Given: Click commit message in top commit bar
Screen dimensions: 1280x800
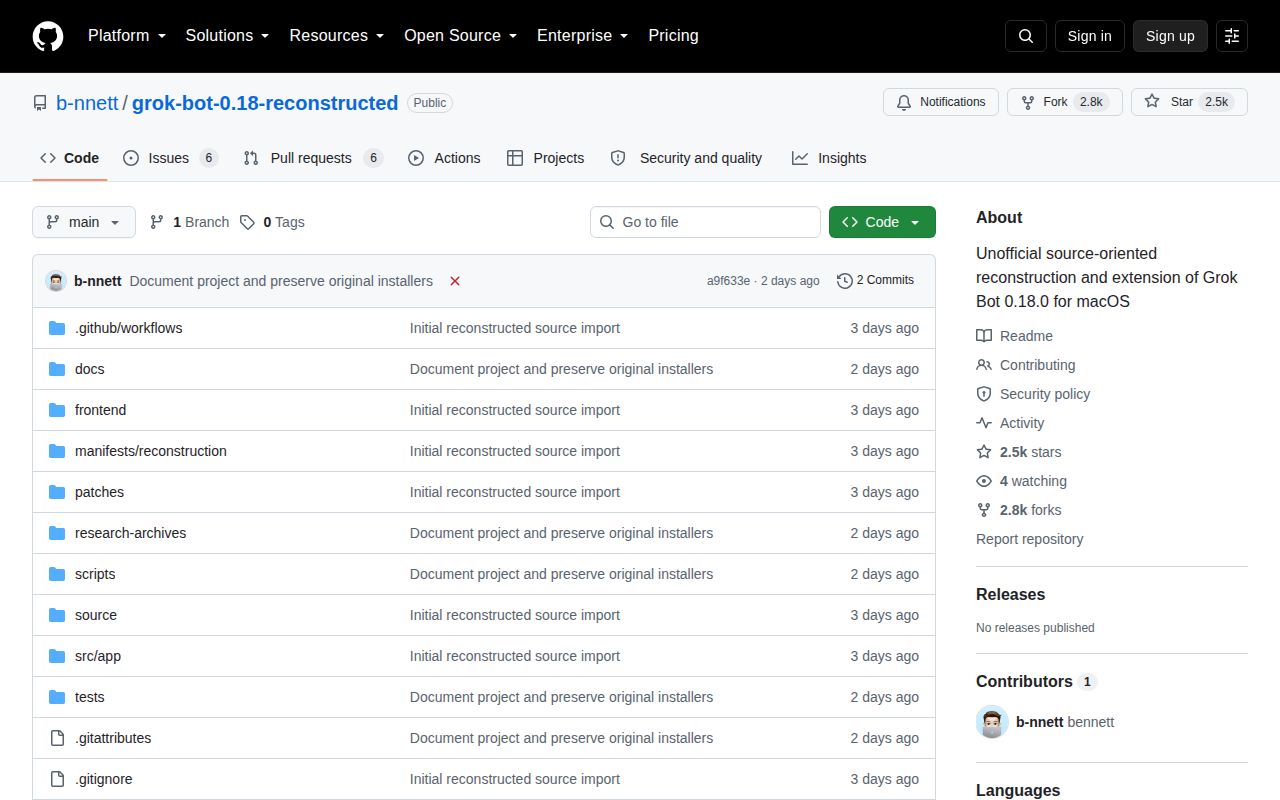Looking at the screenshot, I should 281,281.
